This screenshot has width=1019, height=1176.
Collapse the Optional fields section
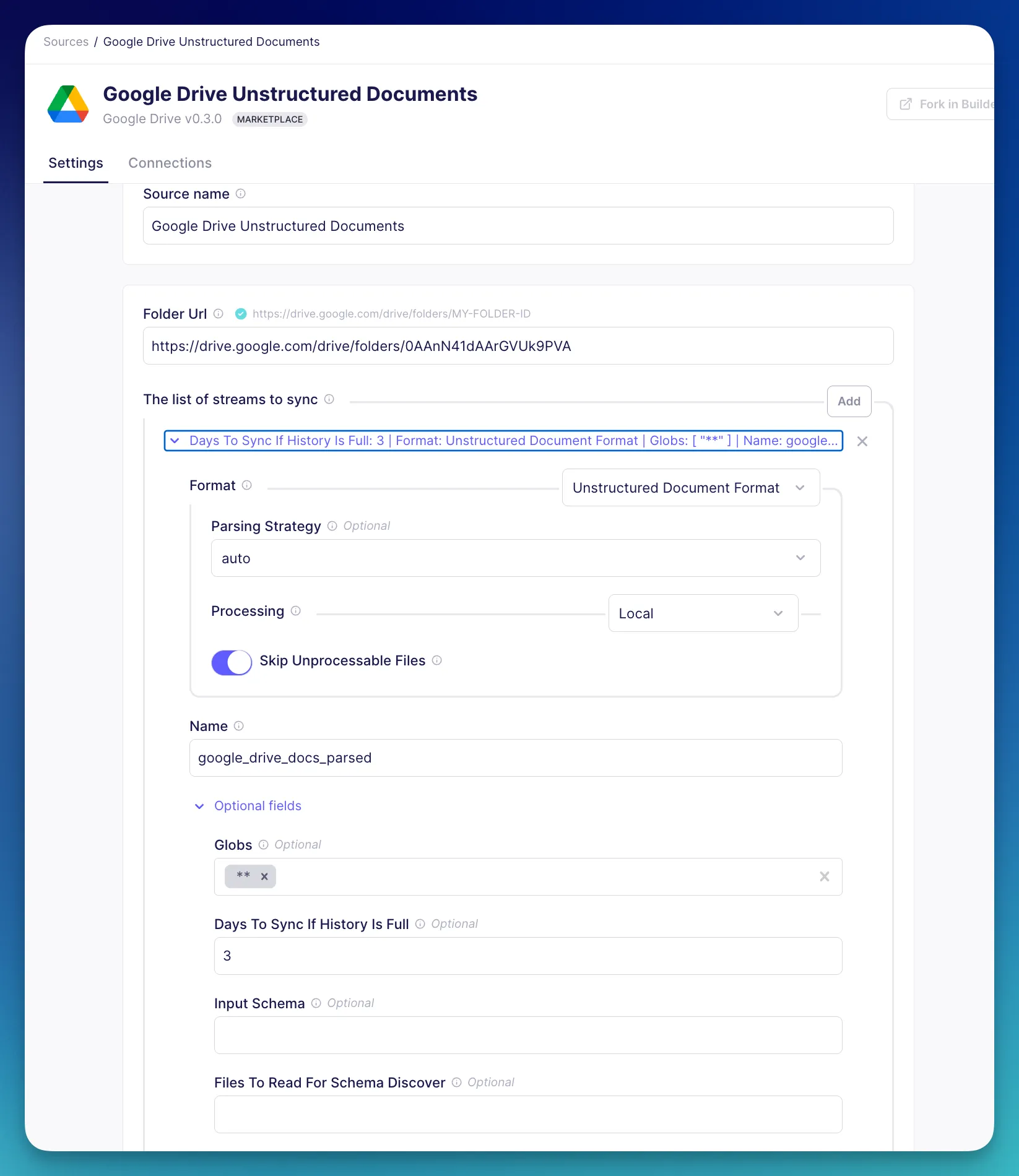point(248,806)
